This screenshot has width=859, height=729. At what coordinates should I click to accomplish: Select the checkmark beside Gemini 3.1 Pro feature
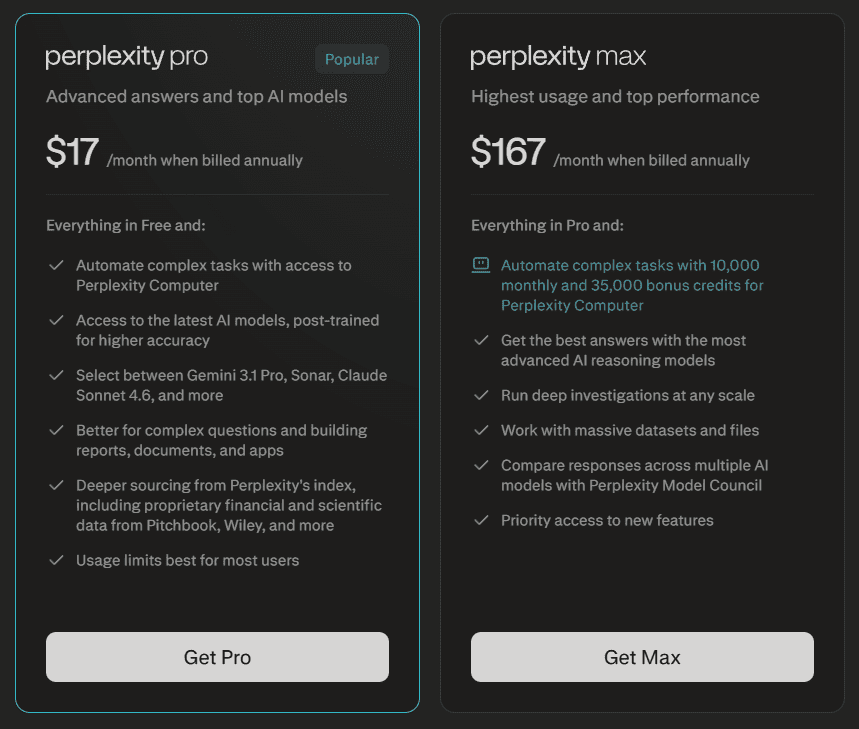click(x=57, y=376)
